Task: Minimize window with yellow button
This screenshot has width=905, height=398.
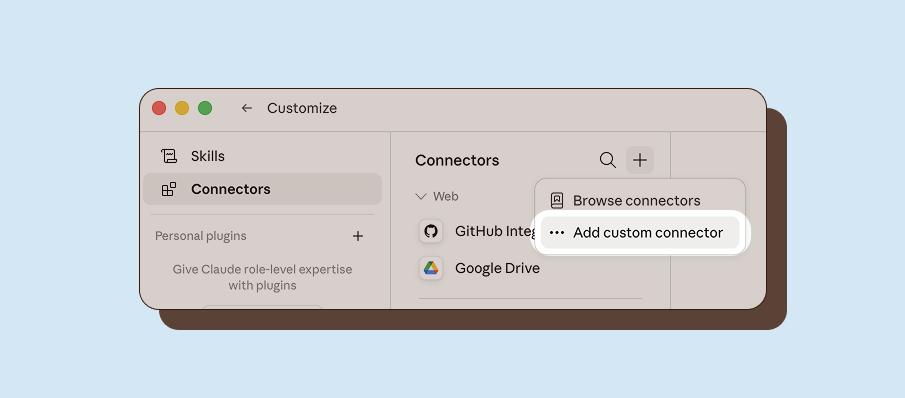Action: point(182,108)
